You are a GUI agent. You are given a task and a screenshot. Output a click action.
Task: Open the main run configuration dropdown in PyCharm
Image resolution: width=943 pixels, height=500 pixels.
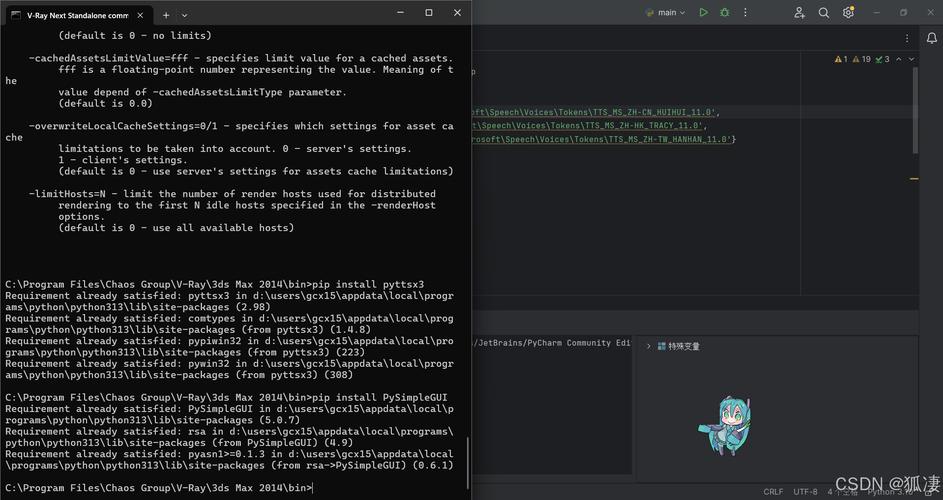[665, 13]
